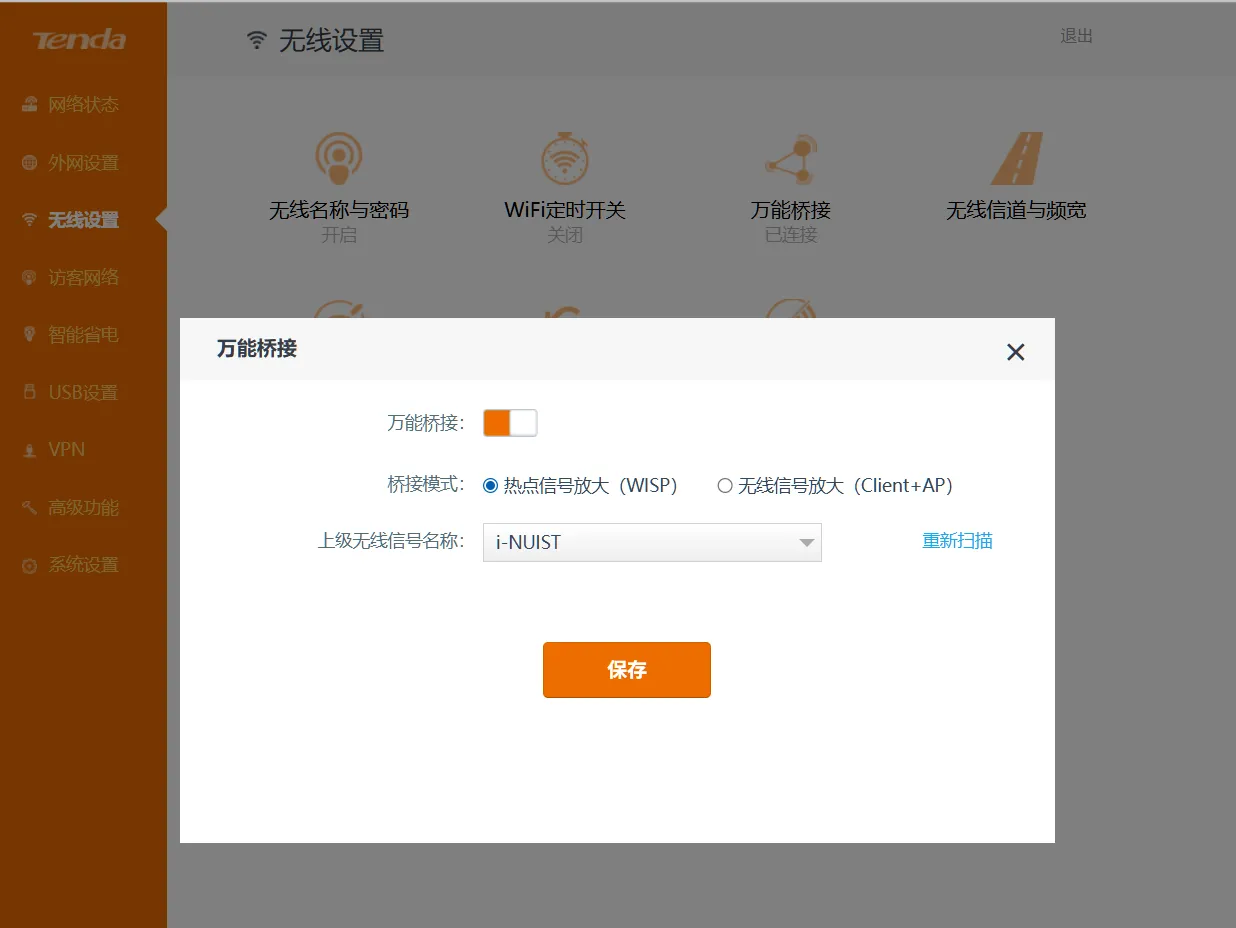The height and width of the screenshot is (928, 1236).
Task: Open the WiFi定时开关 timer icon
Action: [565, 159]
